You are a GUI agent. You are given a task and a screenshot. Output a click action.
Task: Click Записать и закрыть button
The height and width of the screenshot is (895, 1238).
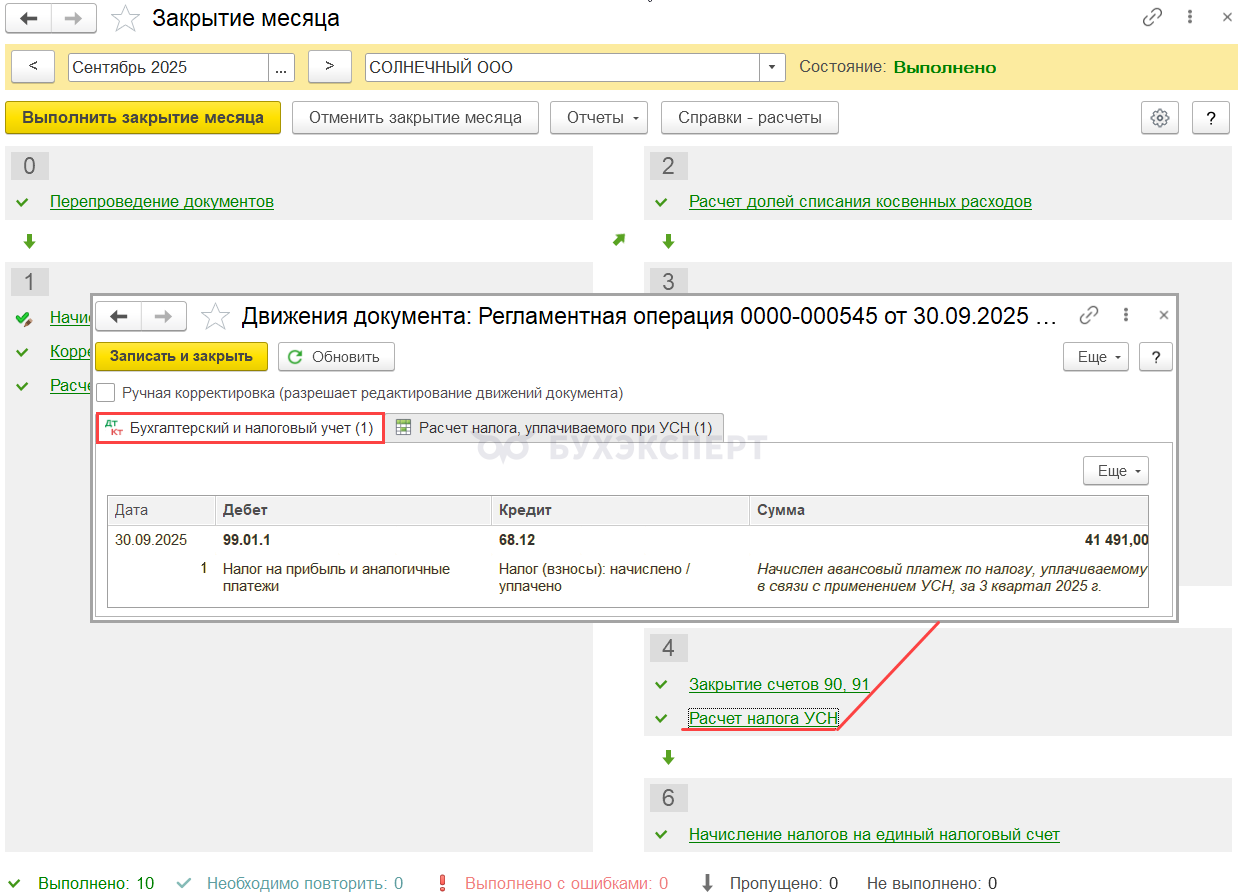(x=182, y=357)
